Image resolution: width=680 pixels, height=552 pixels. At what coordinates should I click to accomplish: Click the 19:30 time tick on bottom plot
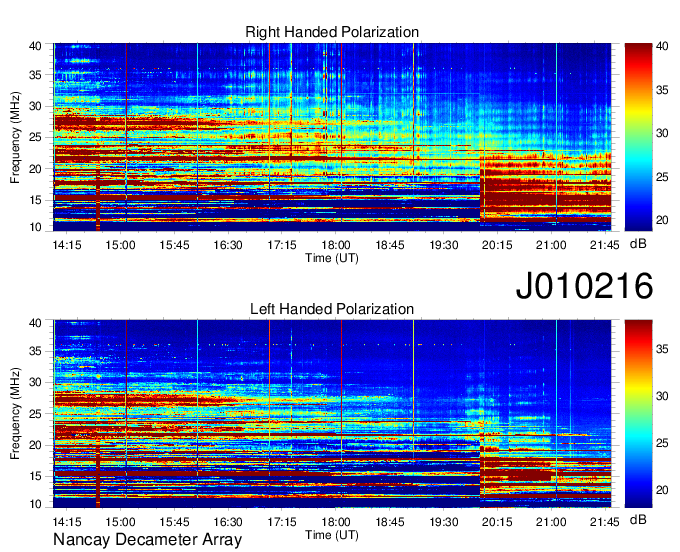(x=444, y=522)
